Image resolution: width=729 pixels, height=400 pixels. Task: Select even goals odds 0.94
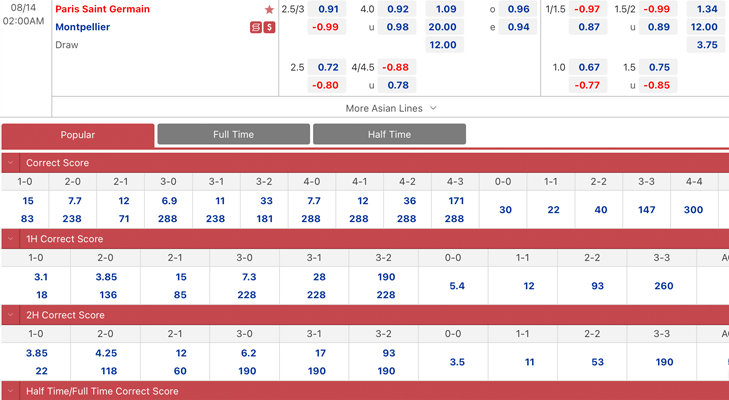(x=517, y=27)
